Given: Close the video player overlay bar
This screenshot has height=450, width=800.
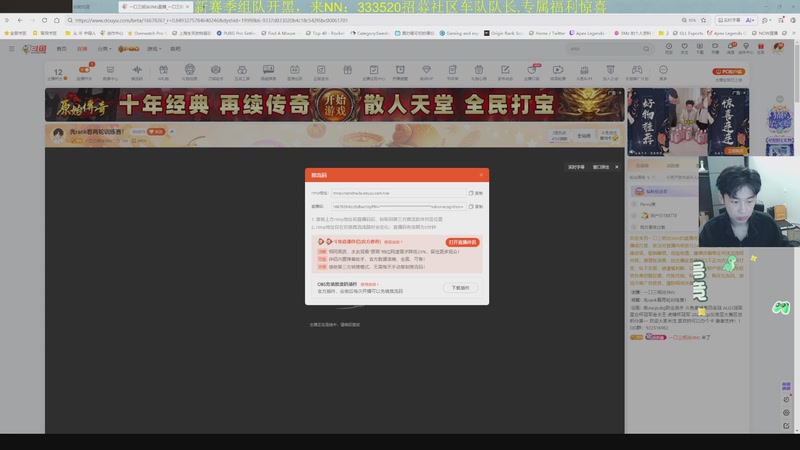Looking at the screenshot, I should (x=616, y=167).
